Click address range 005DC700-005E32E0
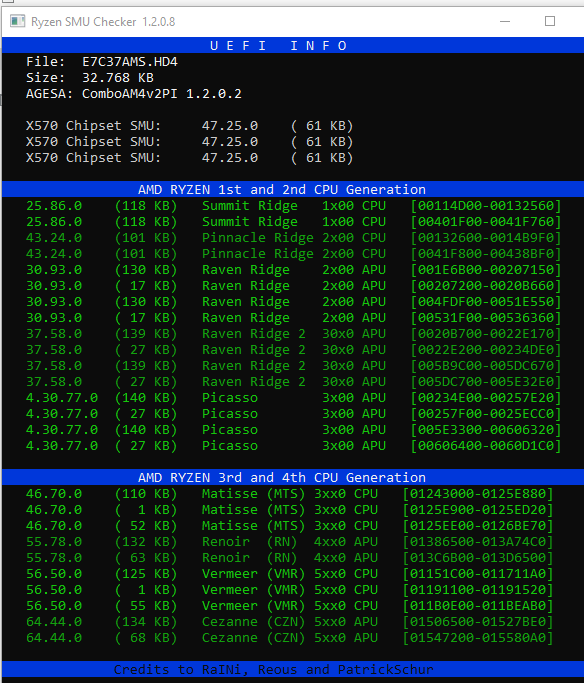 486,382
